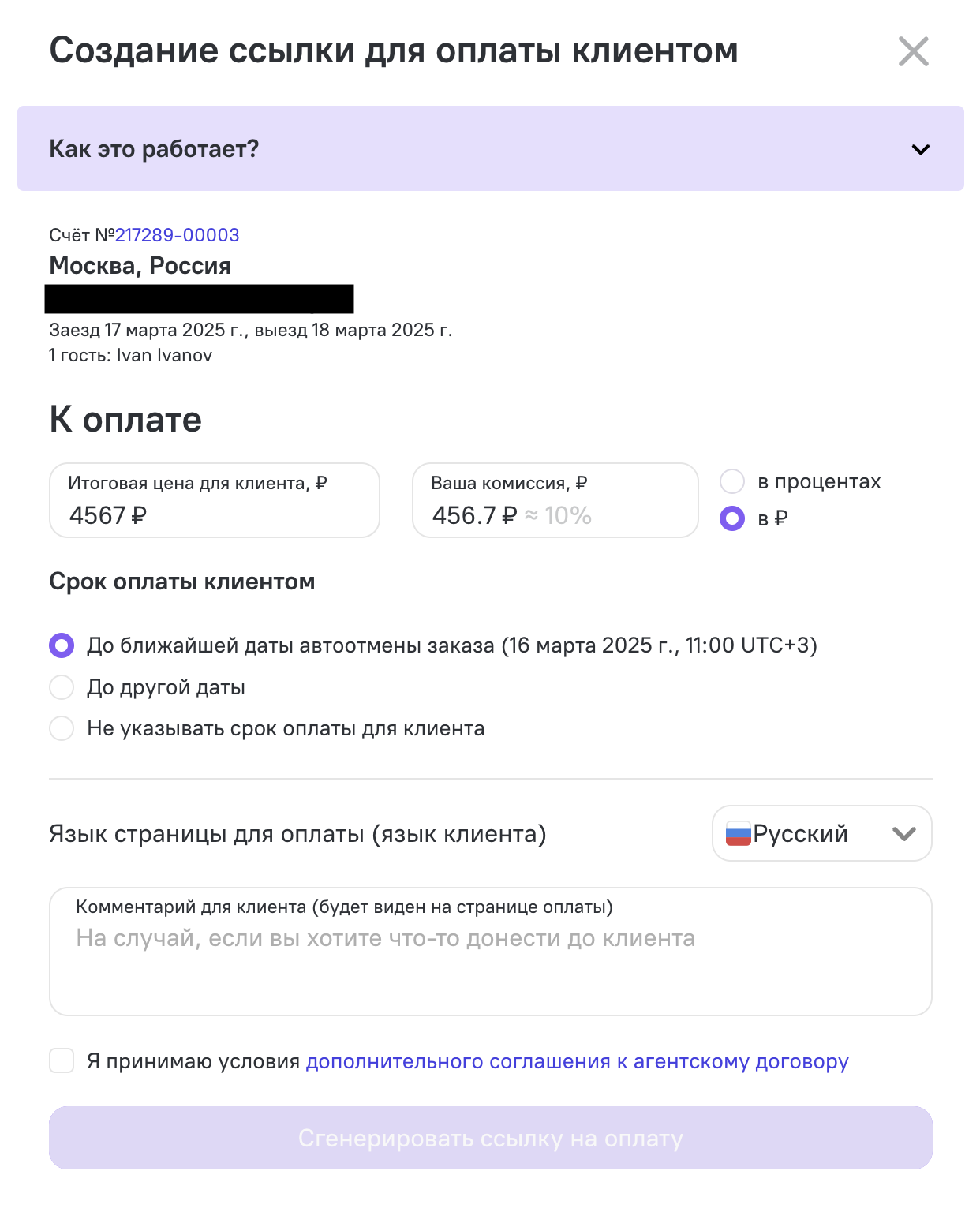Image resolution: width=980 pixels, height=1223 pixels.
Task: Check the accept agreement terms checkbox
Action: pyautogui.click(x=62, y=1060)
